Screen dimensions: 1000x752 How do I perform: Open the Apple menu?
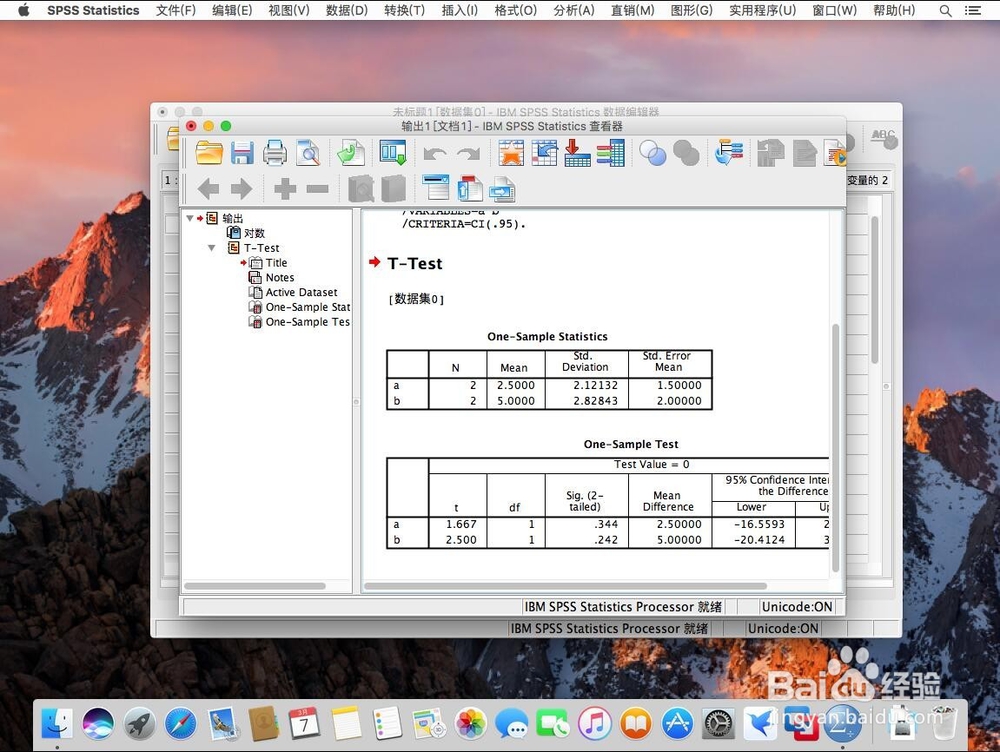24,10
